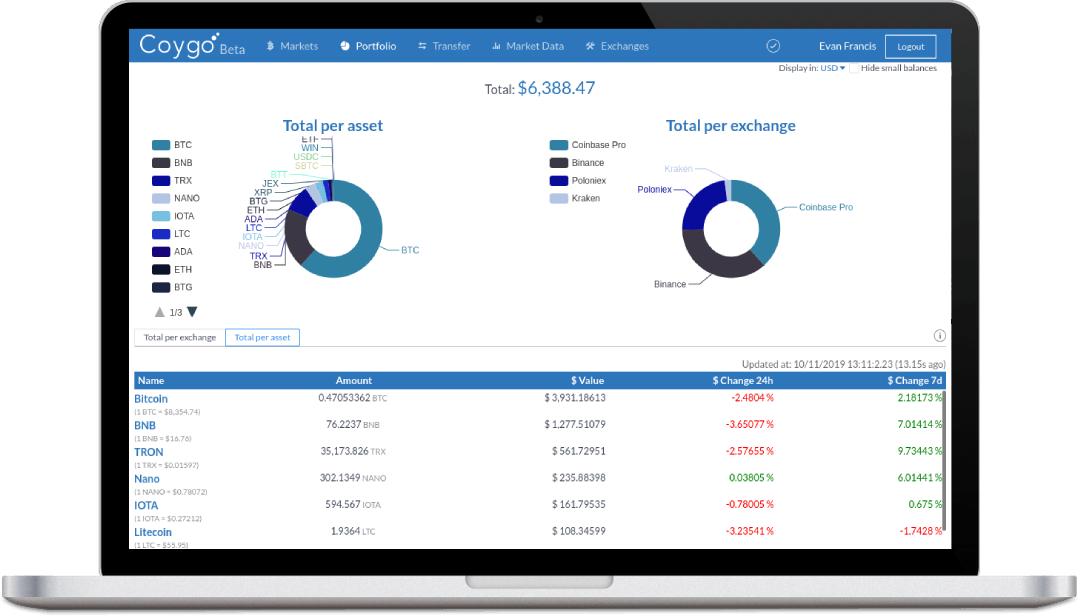1080x616 pixels.
Task: Open the IOTA asset link
Action: 146,506
